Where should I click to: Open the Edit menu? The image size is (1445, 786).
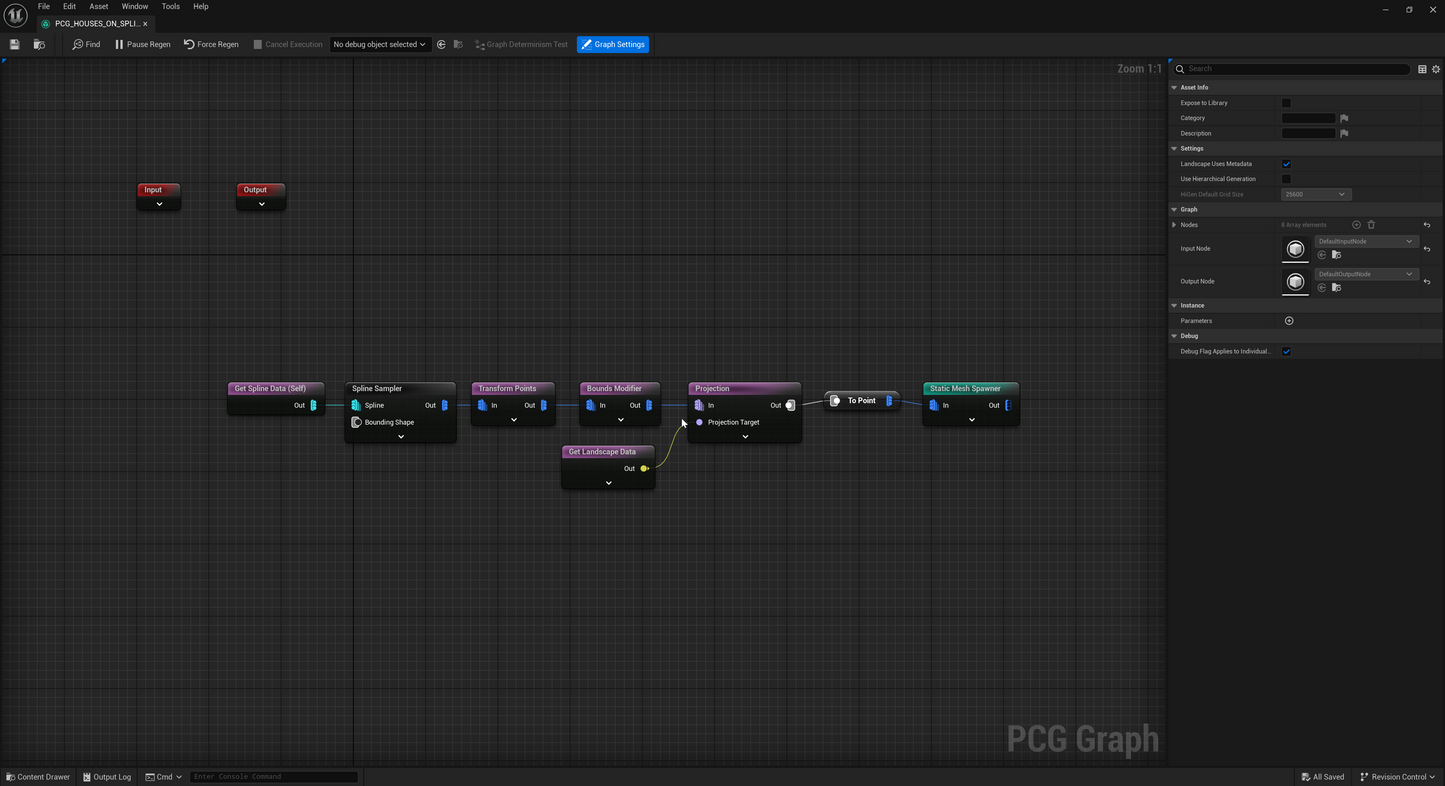(69, 6)
